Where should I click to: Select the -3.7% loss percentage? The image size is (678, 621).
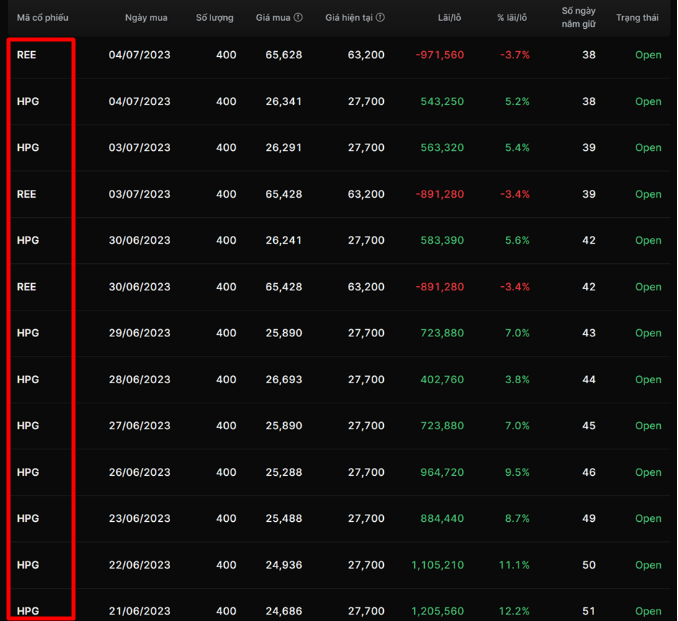pos(515,55)
